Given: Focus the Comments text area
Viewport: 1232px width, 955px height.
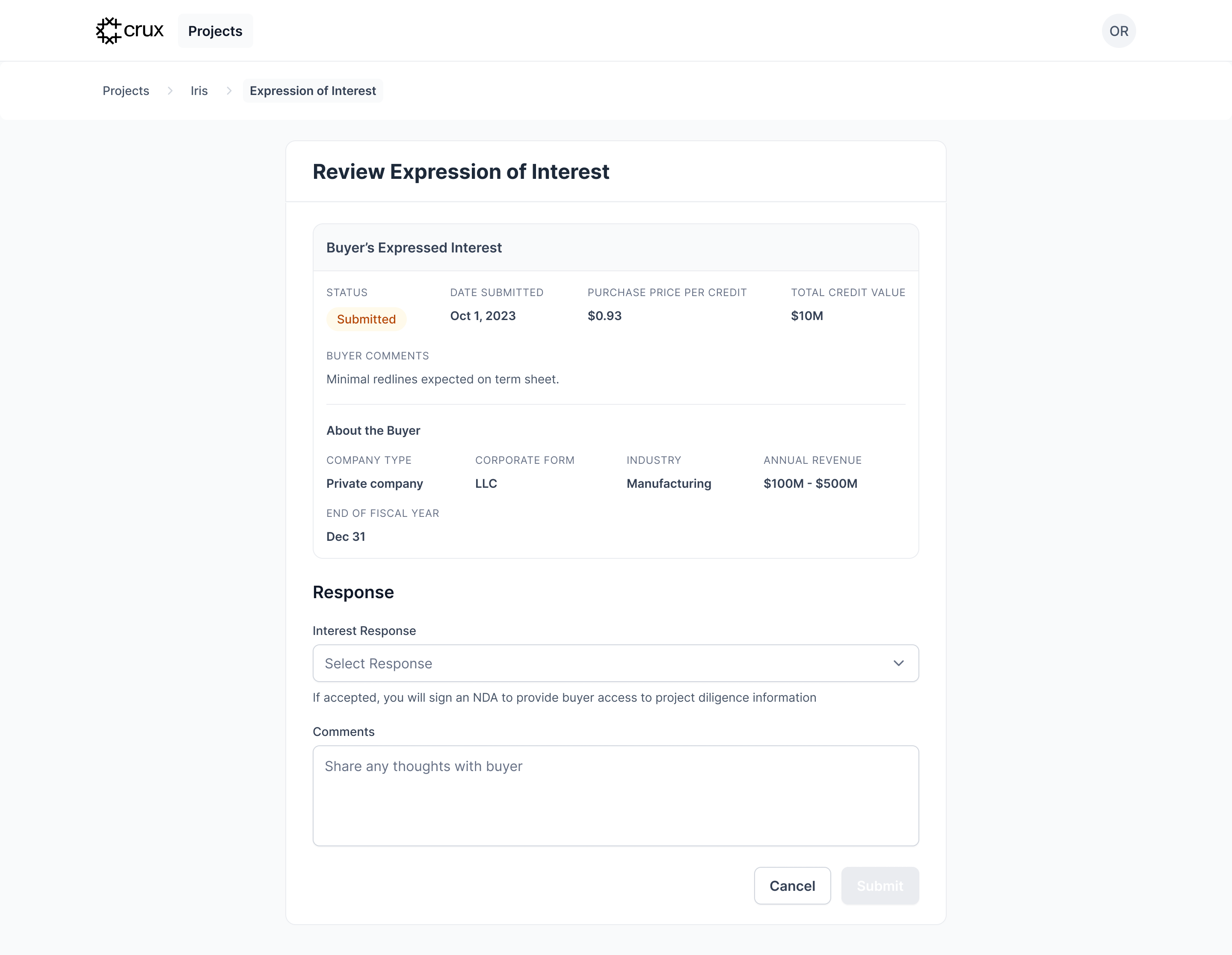Looking at the screenshot, I should tap(616, 795).
